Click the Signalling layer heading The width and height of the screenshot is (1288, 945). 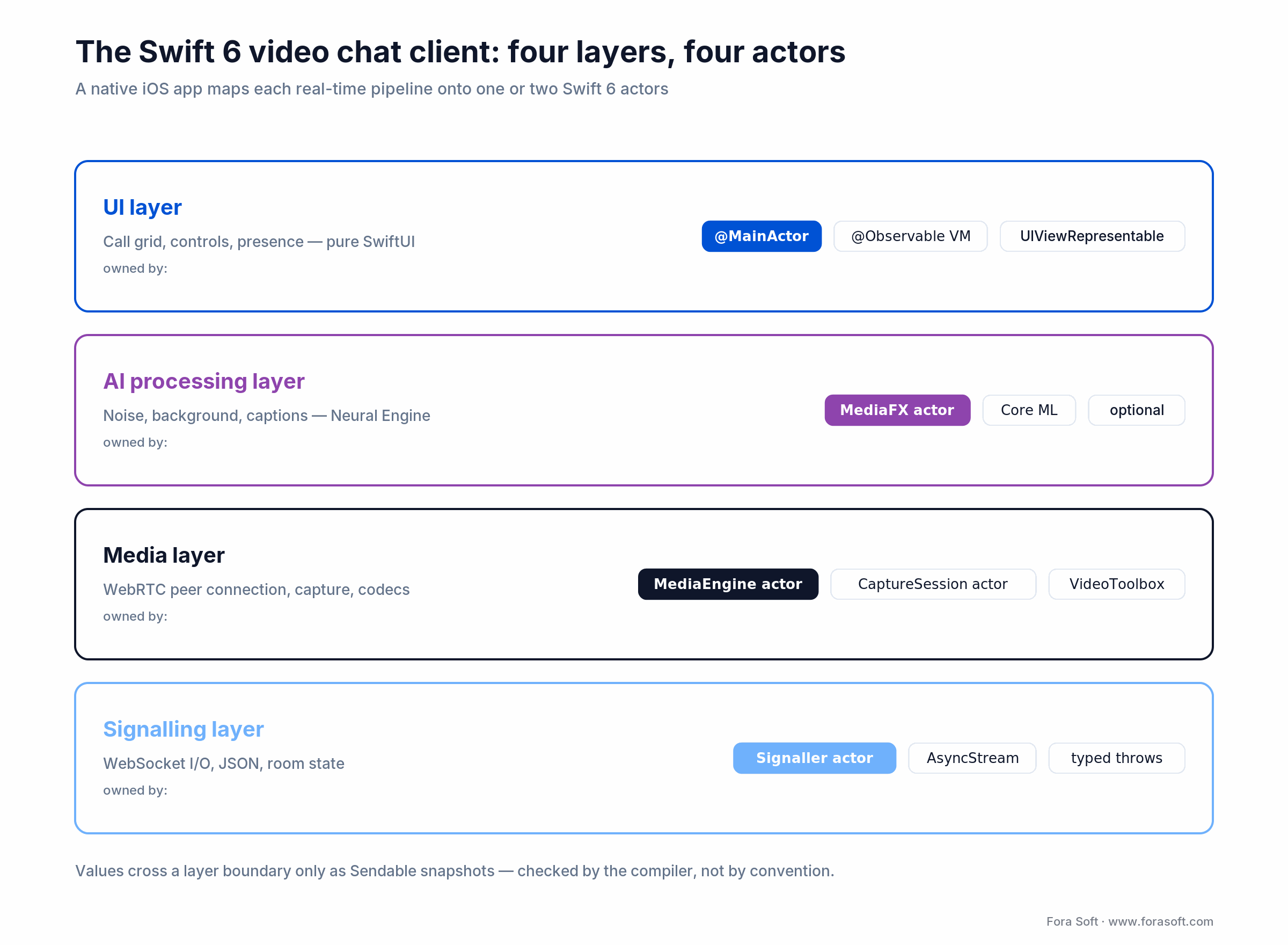pos(184,729)
